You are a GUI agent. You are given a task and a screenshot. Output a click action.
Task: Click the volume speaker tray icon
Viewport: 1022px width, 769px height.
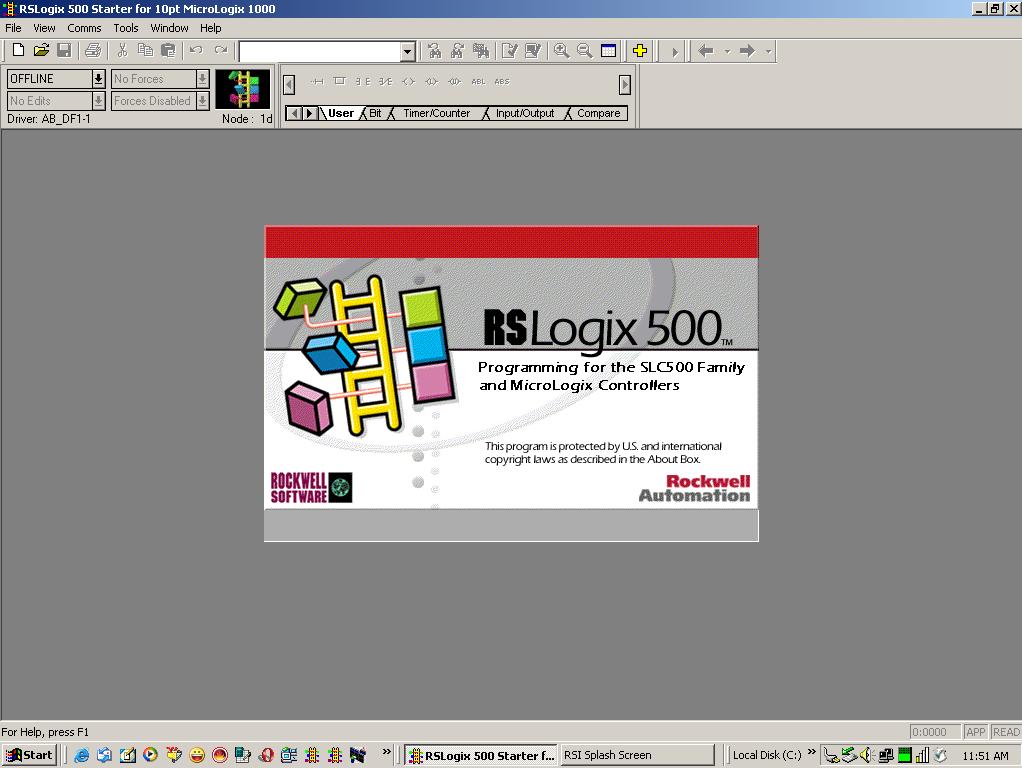[866, 755]
